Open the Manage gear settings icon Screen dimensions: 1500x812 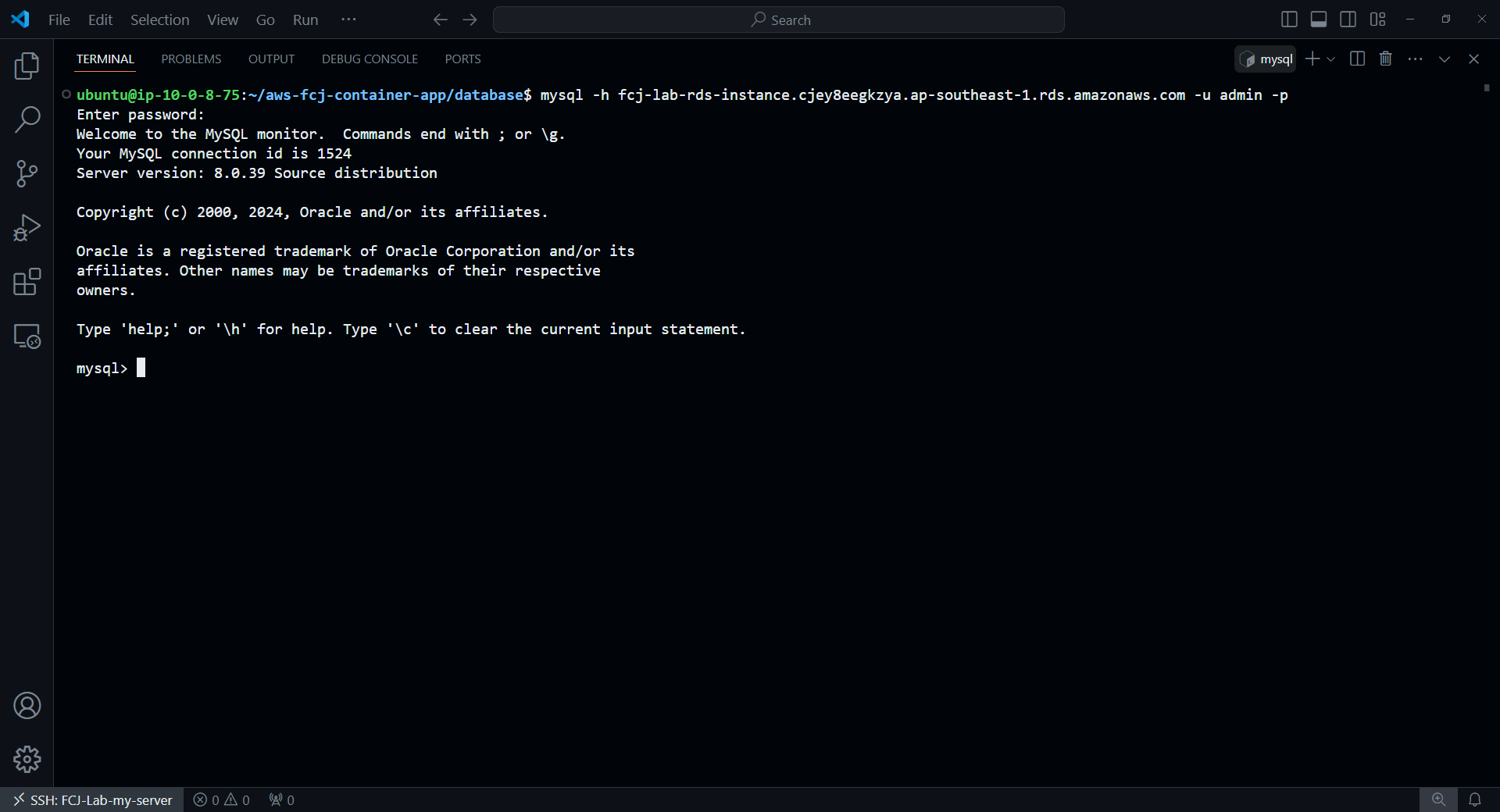27,759
